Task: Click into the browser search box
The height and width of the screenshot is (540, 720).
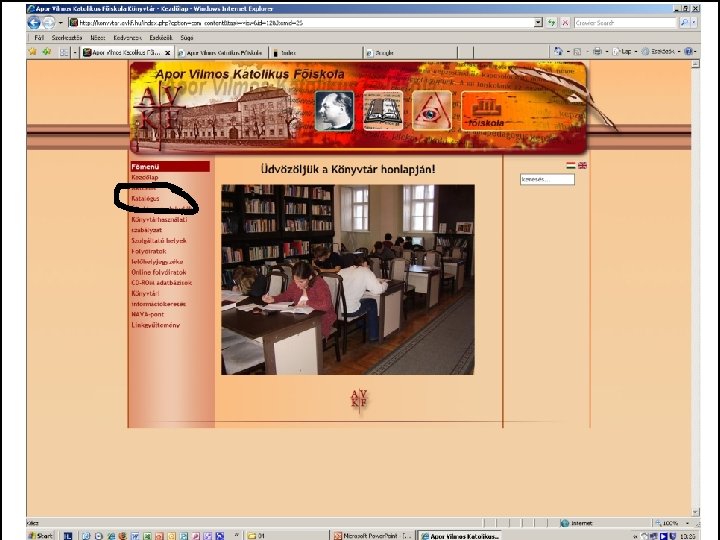Action: pos(625,22)
